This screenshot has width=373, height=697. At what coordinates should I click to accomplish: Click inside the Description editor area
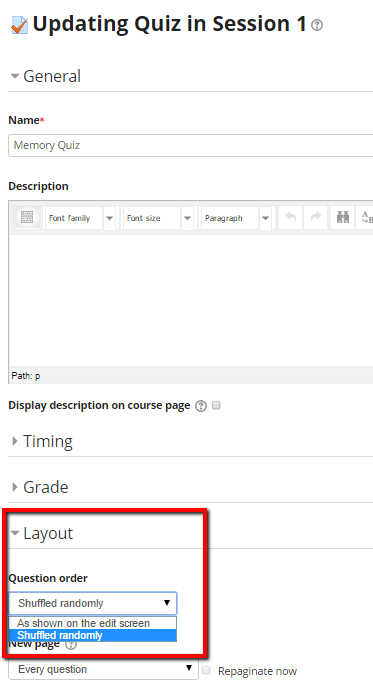click(x=190, y=300)
